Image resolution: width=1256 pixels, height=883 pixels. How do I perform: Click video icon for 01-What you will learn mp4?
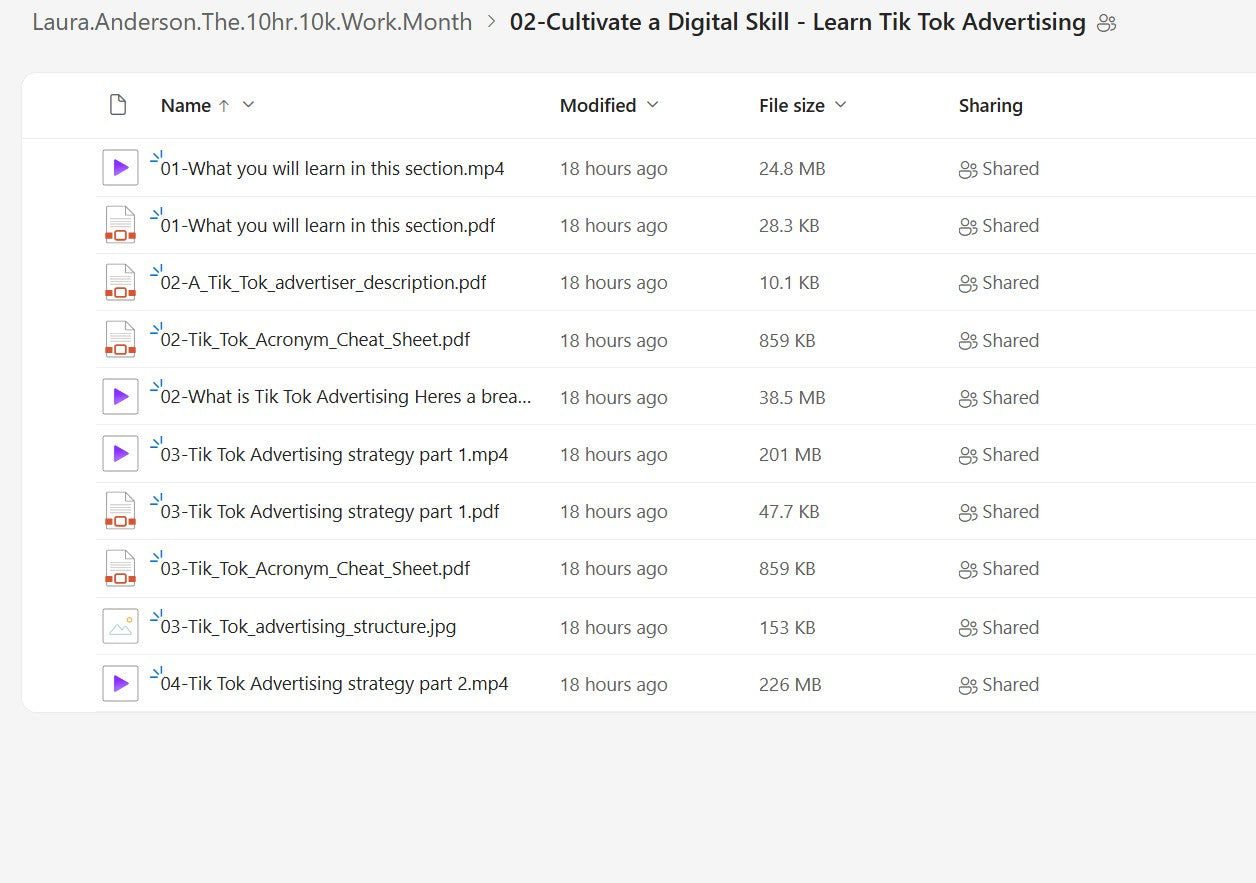click(x=120, y=168)
